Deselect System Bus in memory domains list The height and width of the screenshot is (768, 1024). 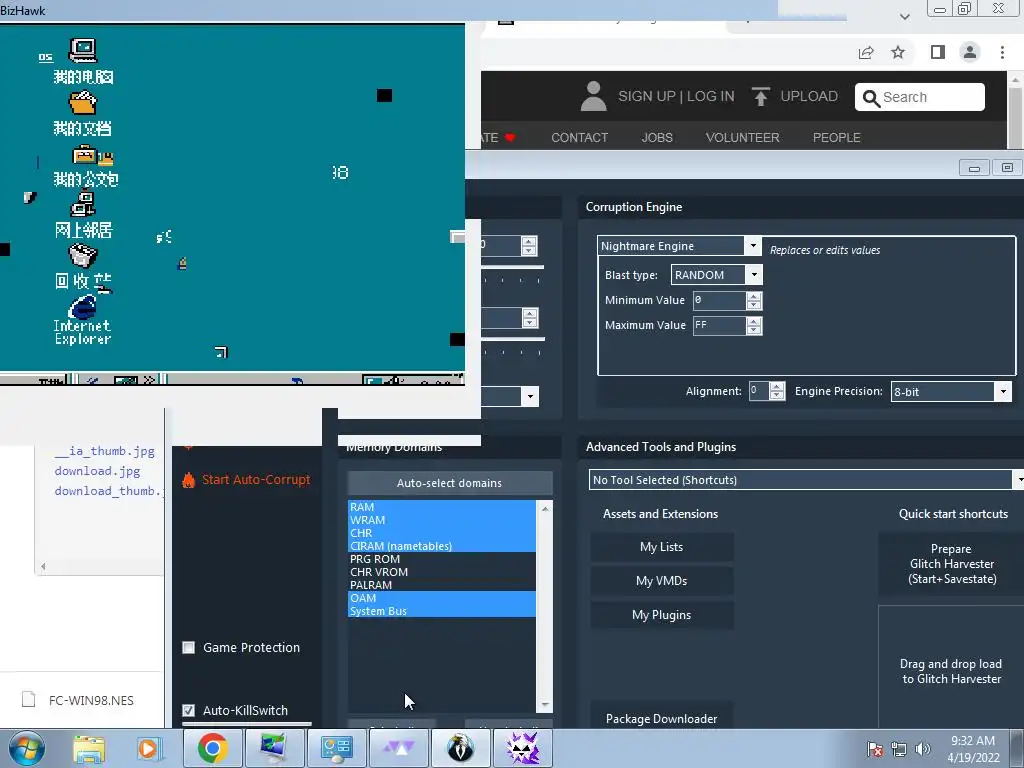[x=441, y=611]
